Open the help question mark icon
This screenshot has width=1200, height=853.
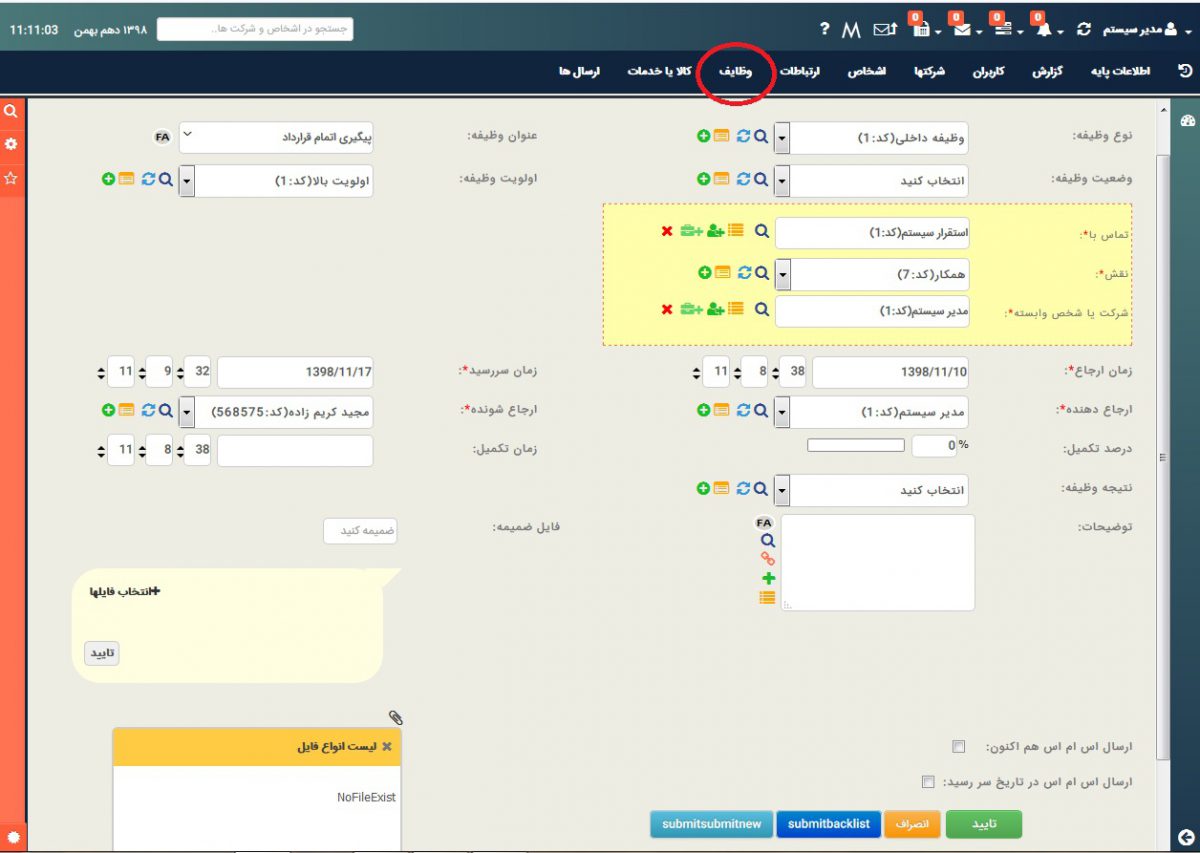point(824,30)
